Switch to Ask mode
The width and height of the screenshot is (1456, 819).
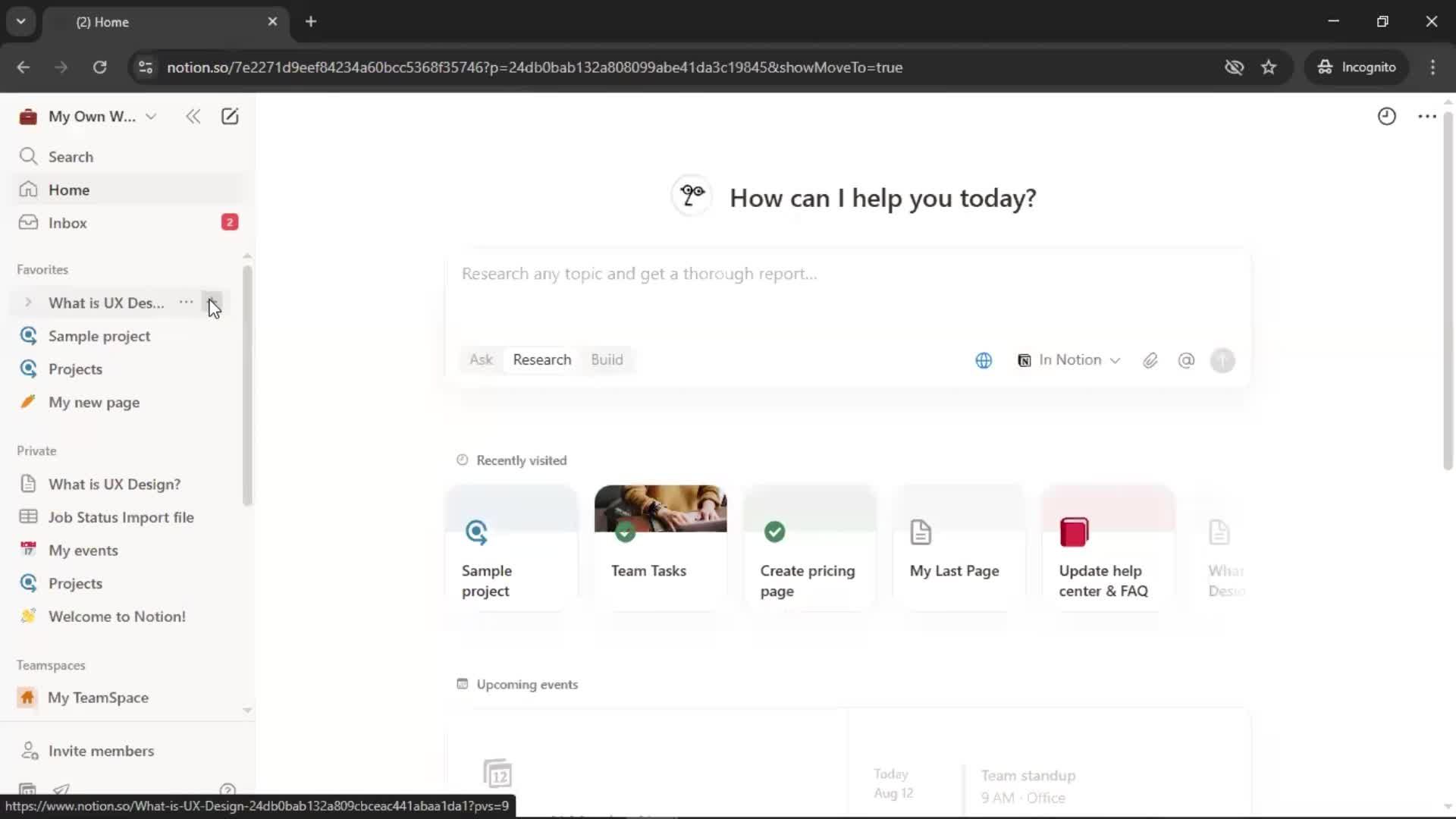(x=481, y=359)
